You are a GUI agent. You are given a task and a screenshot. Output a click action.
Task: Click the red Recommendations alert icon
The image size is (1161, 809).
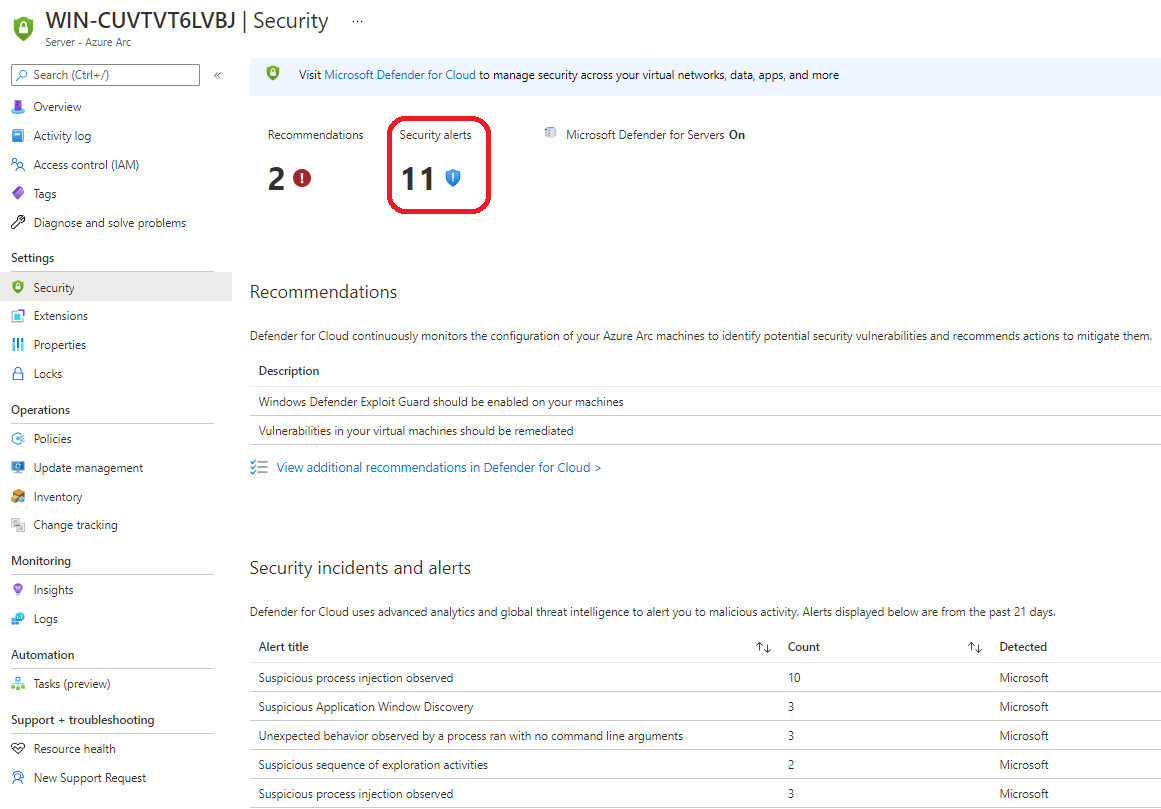(x=302, y=178)
